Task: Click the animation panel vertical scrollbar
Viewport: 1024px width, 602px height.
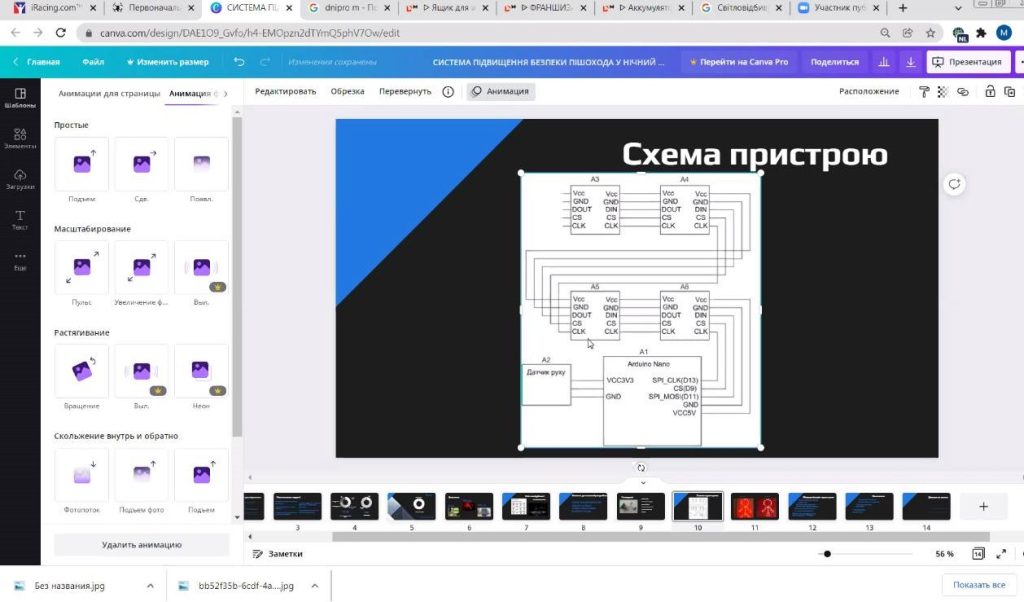Action: (237, 277)
